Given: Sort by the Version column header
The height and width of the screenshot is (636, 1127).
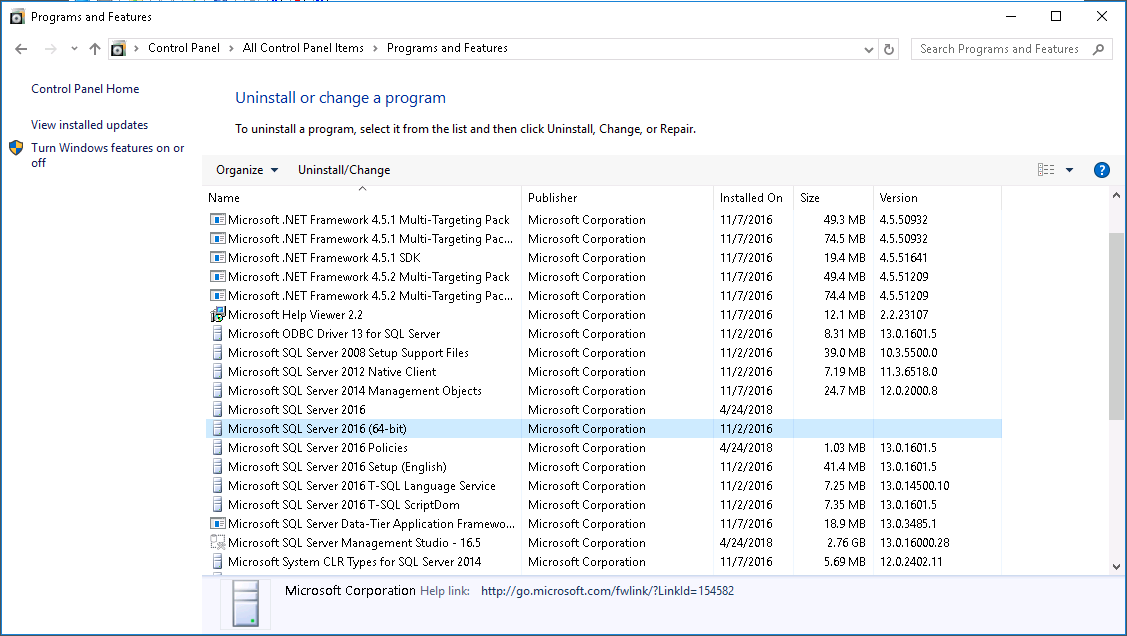Looking at the screenshot, I should (937, 198).
